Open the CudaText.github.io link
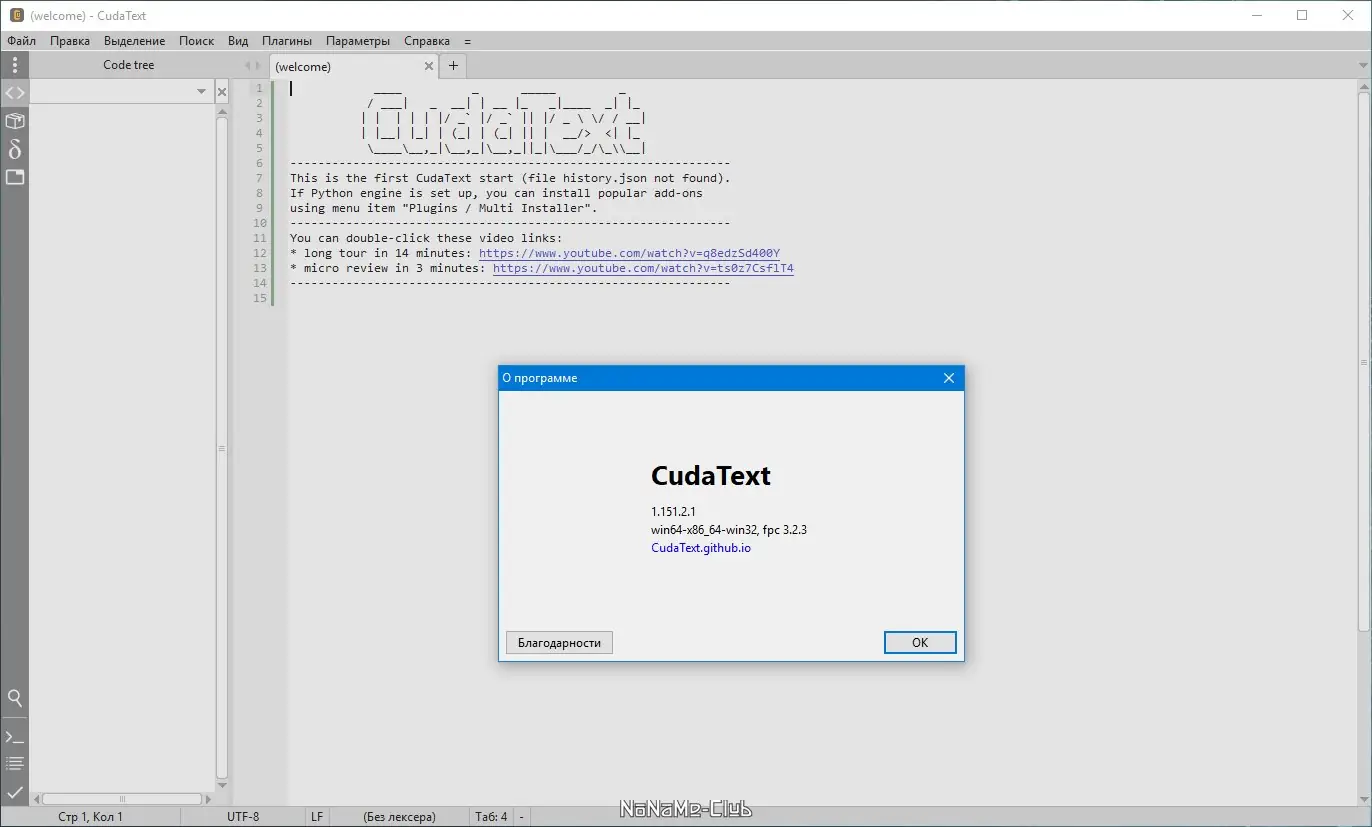Viewport: 1372px width, 827px height. pos(701,548)
